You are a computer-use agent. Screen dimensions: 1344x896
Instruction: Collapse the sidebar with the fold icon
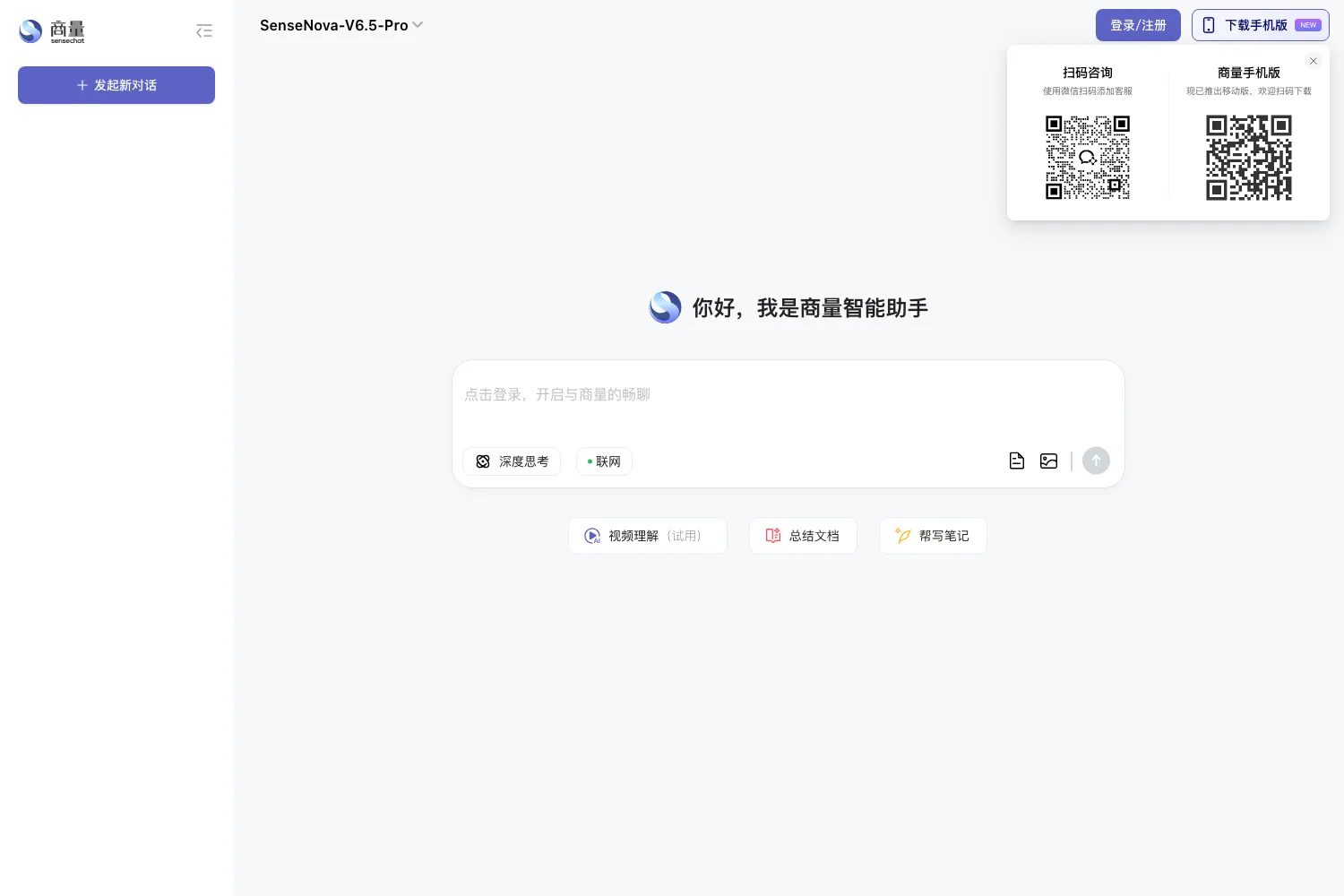[x=204, y=31]
